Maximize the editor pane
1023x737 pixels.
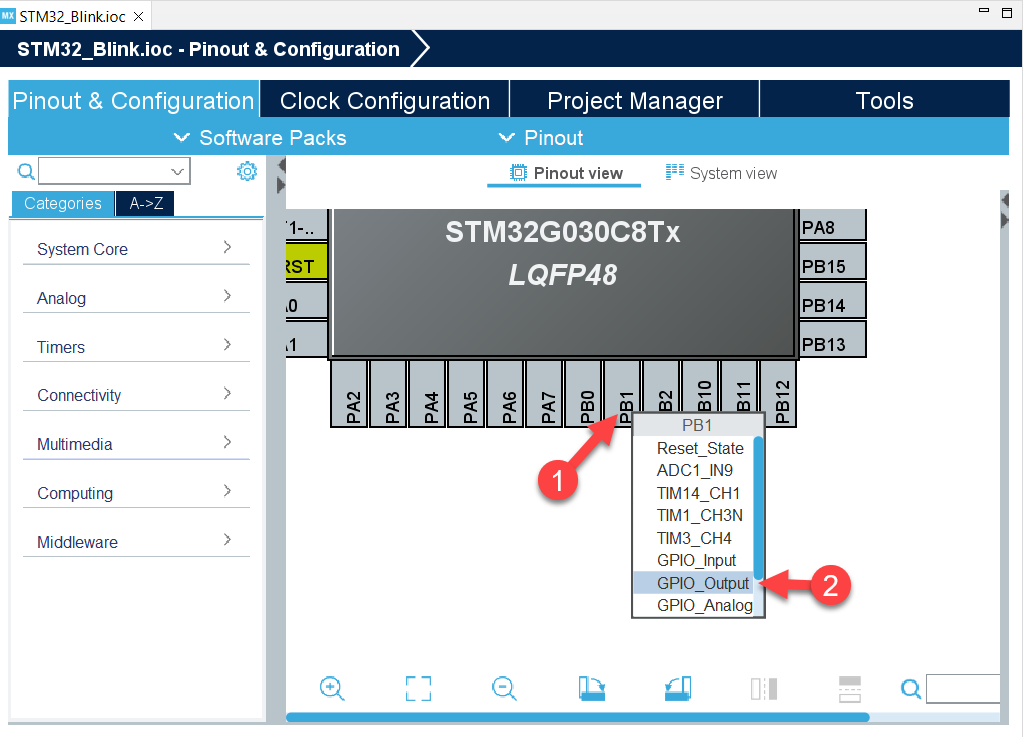tap(1007, 12)
